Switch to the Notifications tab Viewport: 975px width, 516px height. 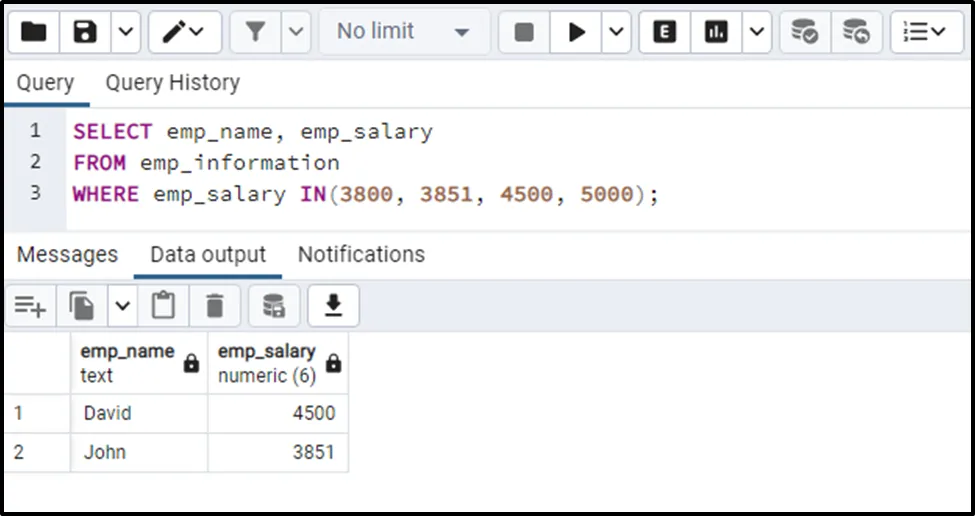click(361, 255)
